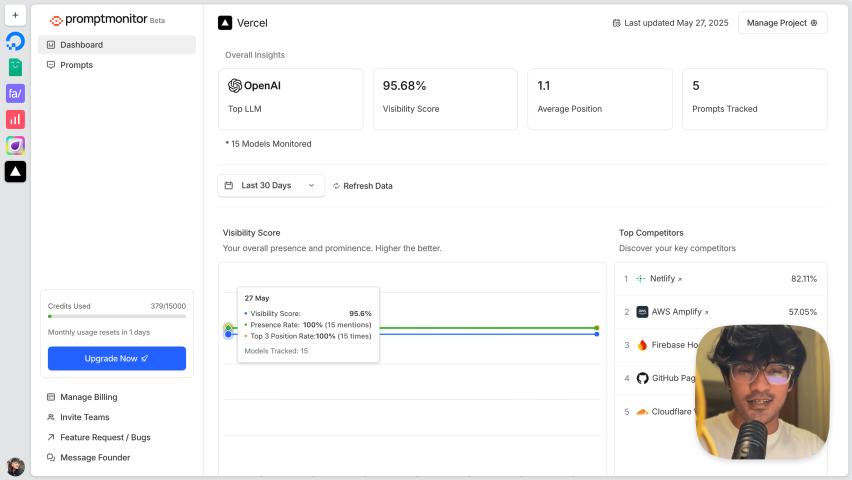
Task: Select the green smiley document project icon
Action: click(x=15, y=67)
